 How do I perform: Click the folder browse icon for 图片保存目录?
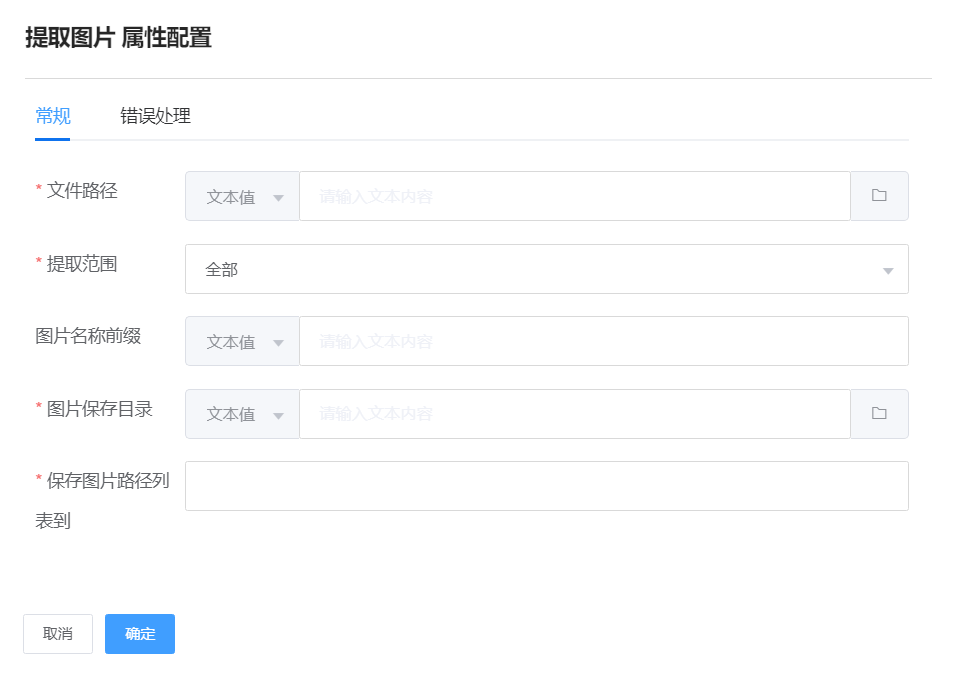[879, 414]
